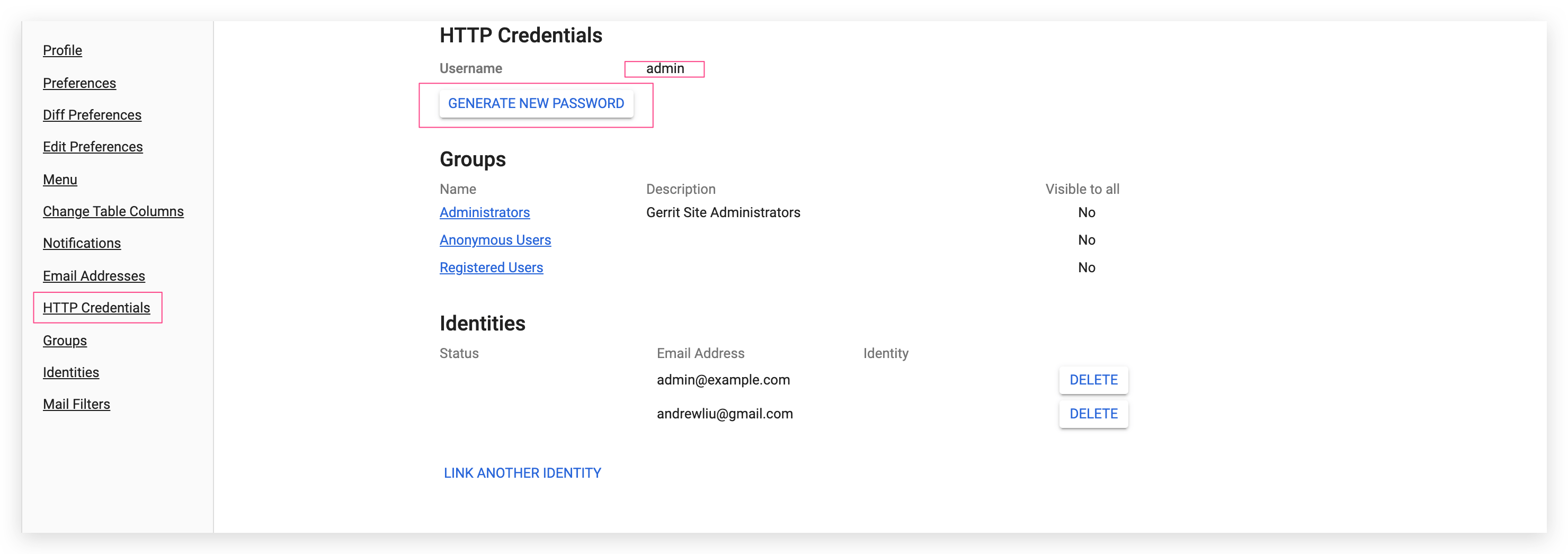Open Diff Preferences section
Screen dimensions: 1568x554
(x=92, y=115)
